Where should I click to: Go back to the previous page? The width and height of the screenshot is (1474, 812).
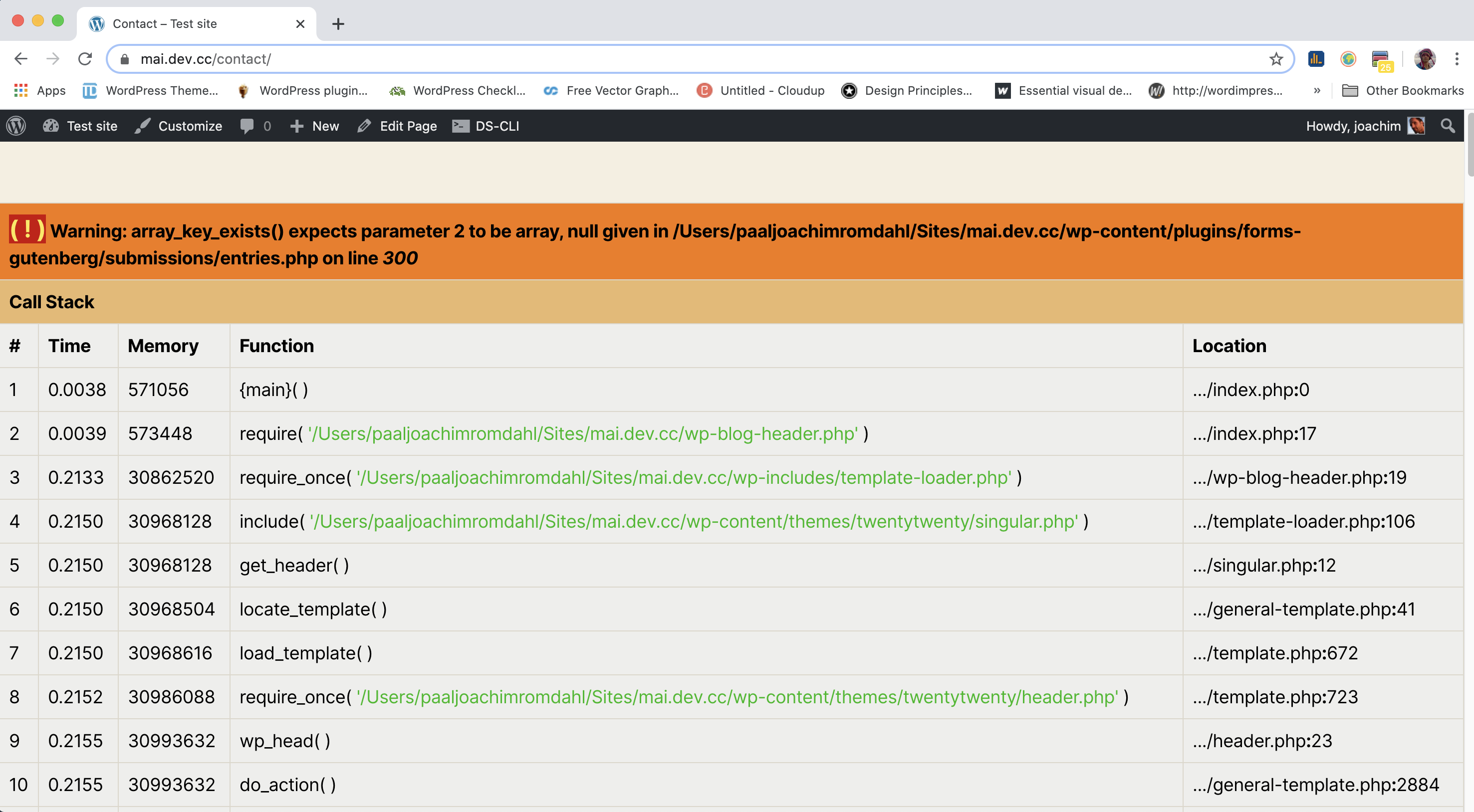pyautogui.click(x=21, y=59)
